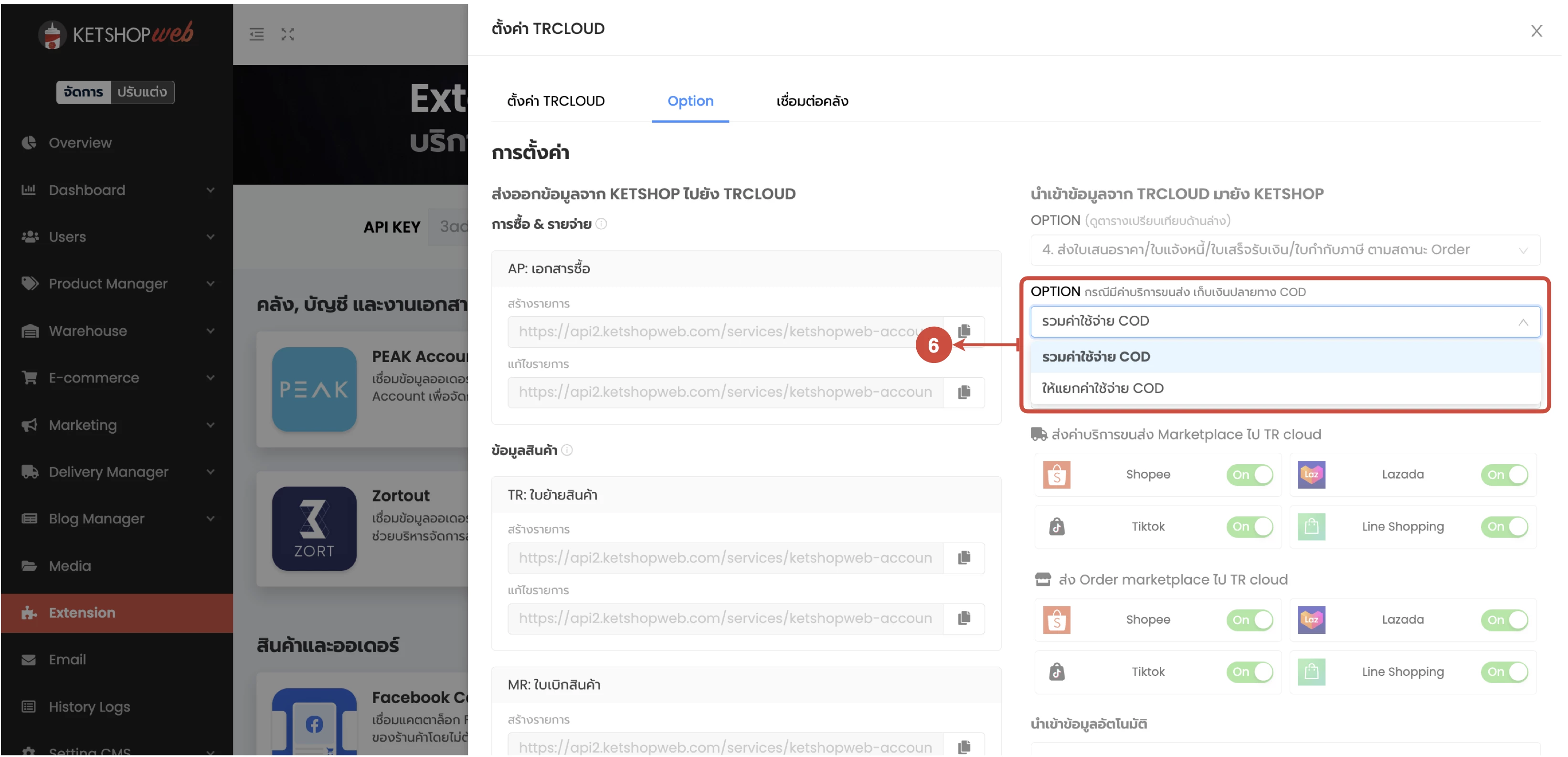Switch to ตั้งค่า TRCLOUD tab
The width and height of the screenshot is (1568, 757).
(x=556, y=101)
